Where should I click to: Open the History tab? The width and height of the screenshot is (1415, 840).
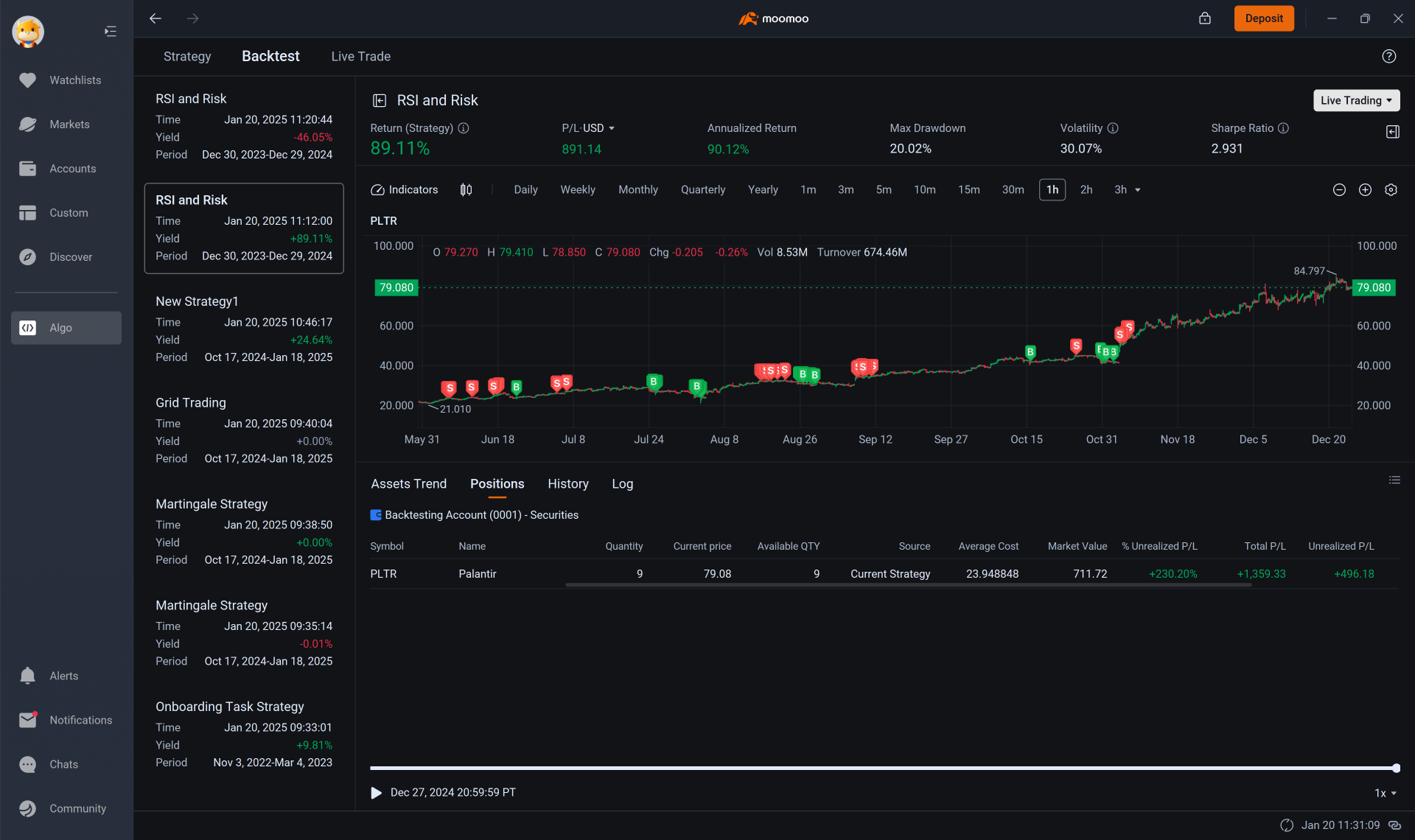point(567,484)
